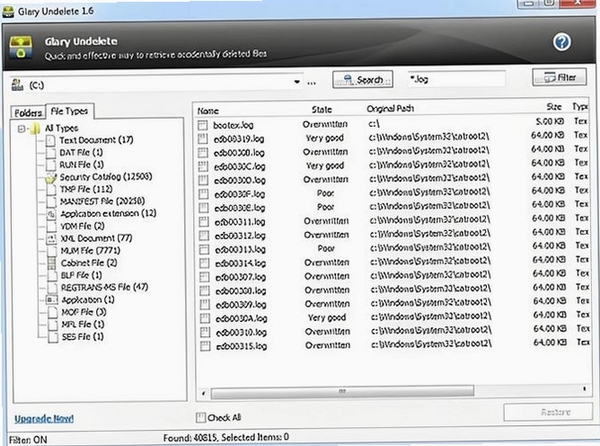
Task: Select the edb00307.log file name
Action: tap(241, 277)
